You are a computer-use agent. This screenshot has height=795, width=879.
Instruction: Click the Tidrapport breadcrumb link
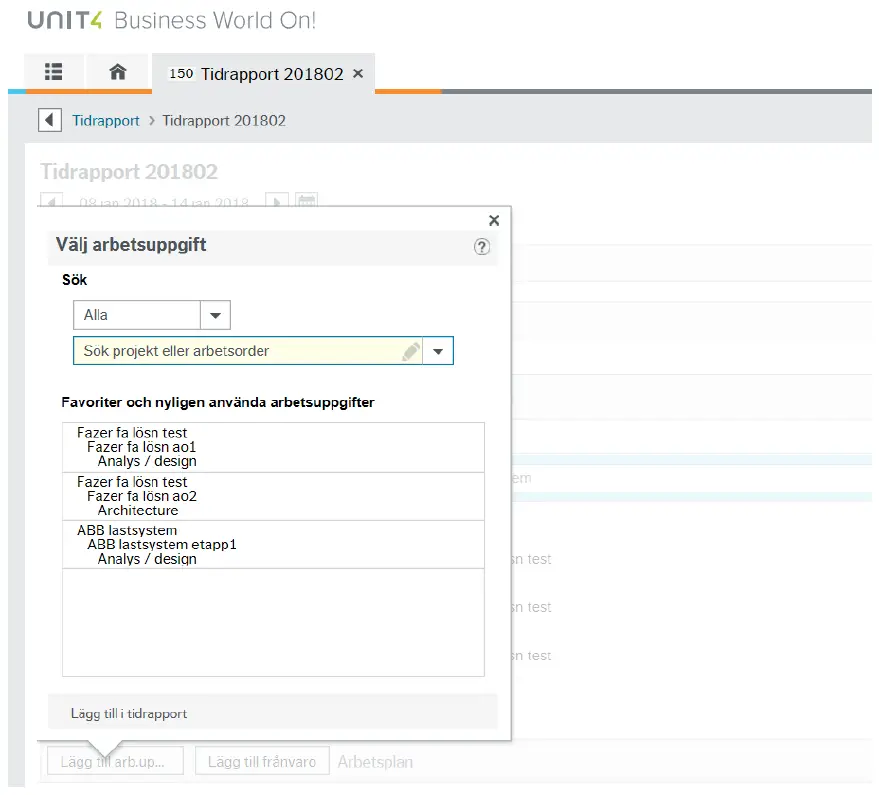click(106, 121)
